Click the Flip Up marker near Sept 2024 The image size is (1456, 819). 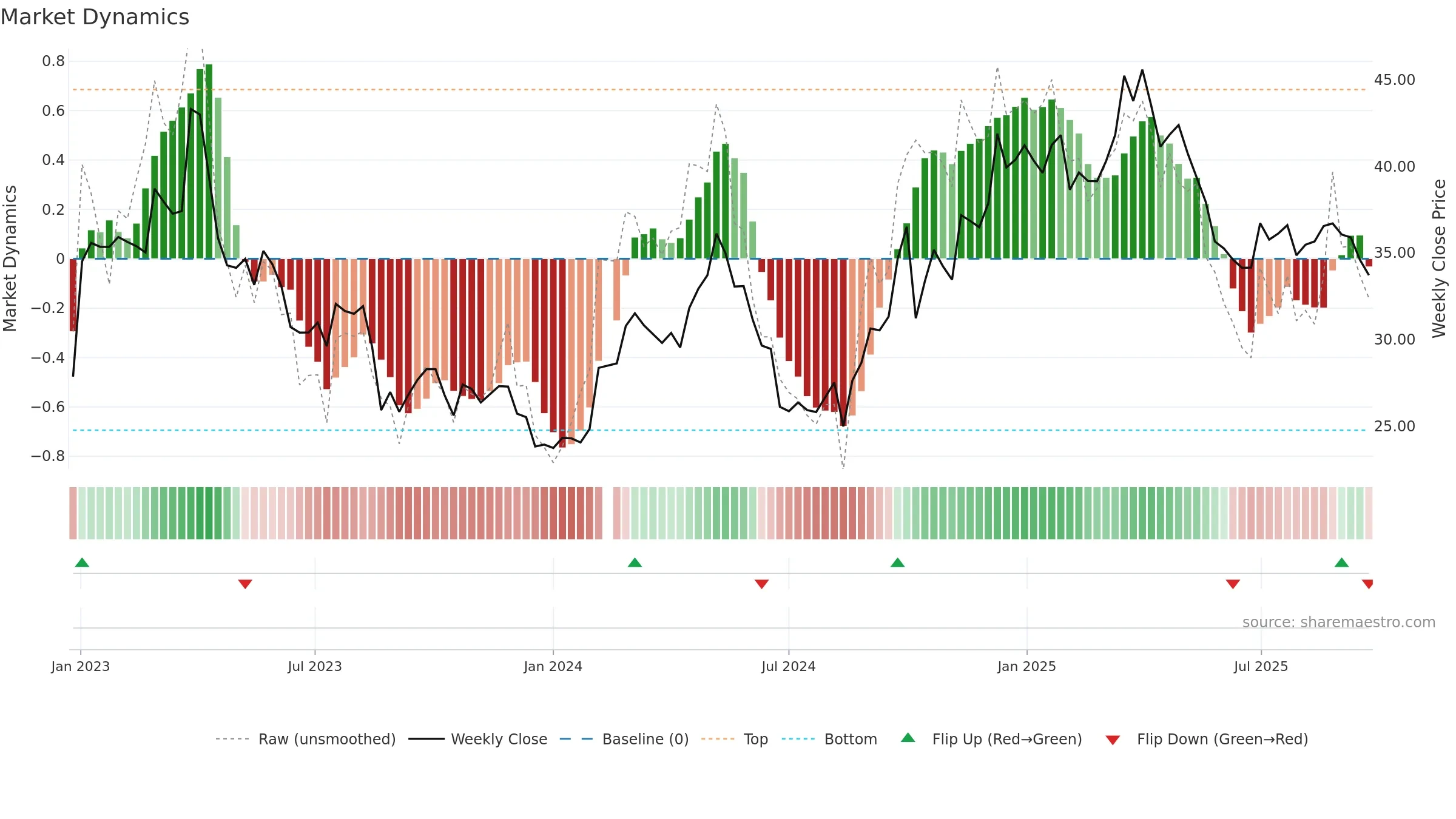897,562
